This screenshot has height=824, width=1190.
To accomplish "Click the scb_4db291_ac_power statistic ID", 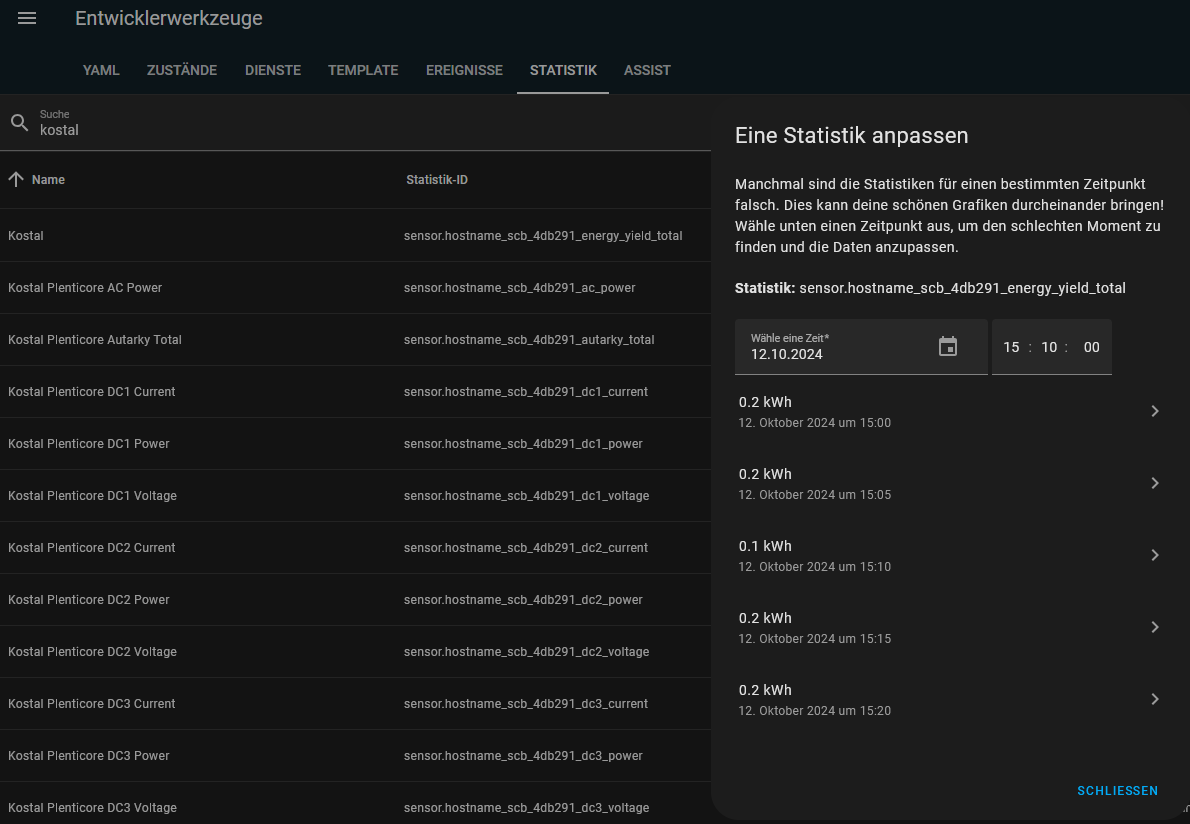I will tap(519, 288).
